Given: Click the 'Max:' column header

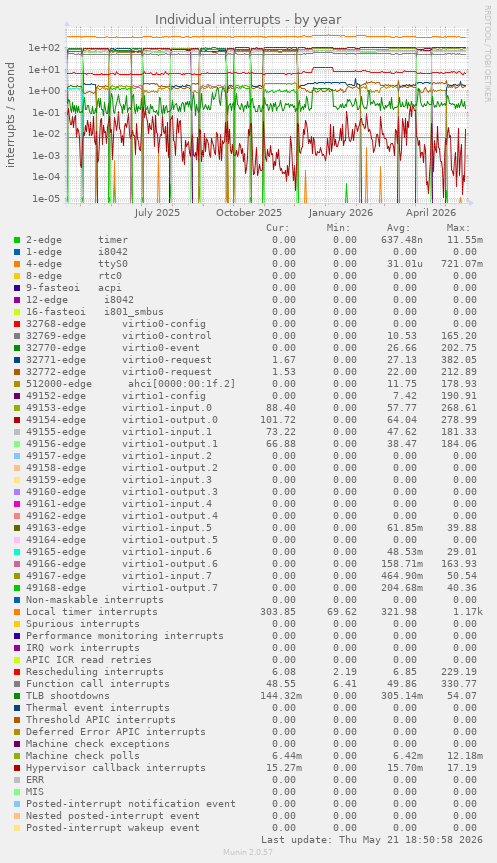Looking at the screenshot, I should [x=458, y=228].
